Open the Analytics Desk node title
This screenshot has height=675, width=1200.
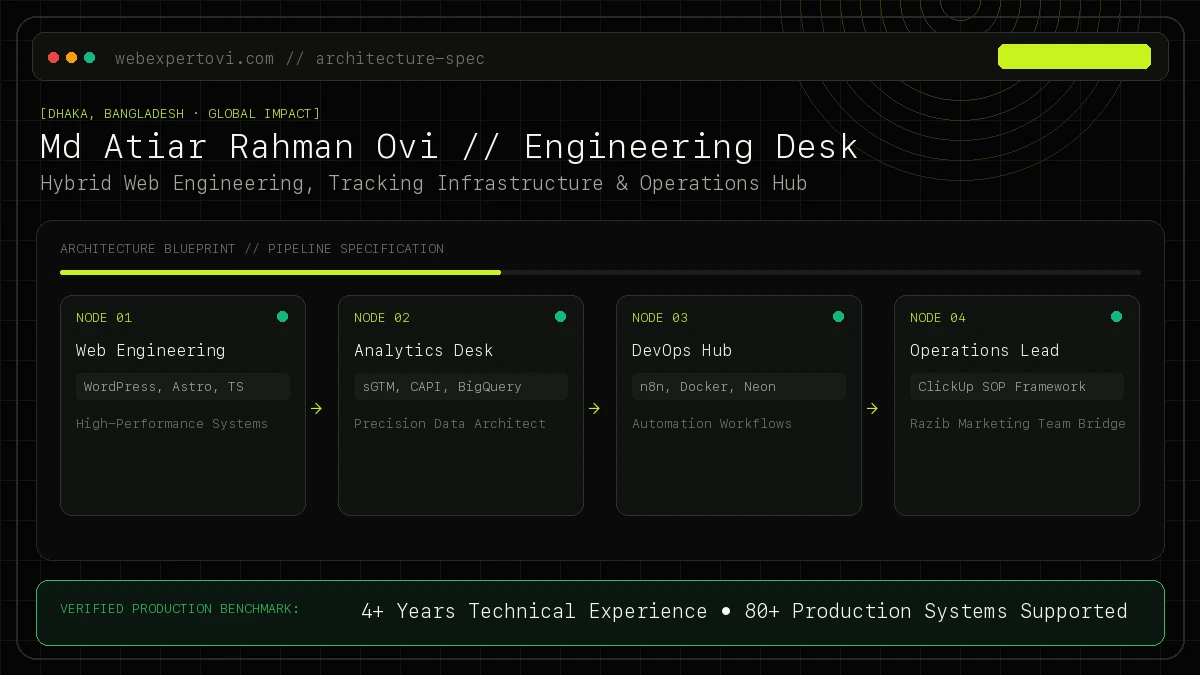[423, 351]
